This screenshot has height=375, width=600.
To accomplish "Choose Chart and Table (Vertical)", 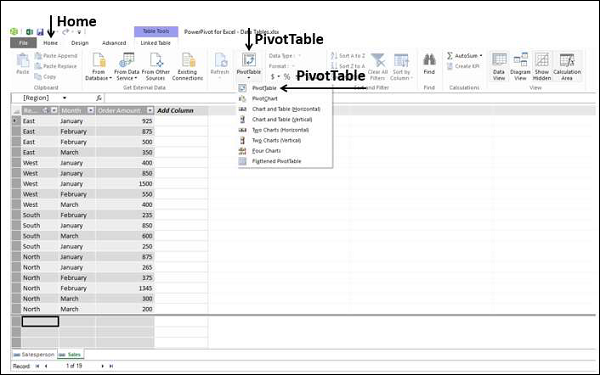I will pyautogui.click(x=282, y=119).
